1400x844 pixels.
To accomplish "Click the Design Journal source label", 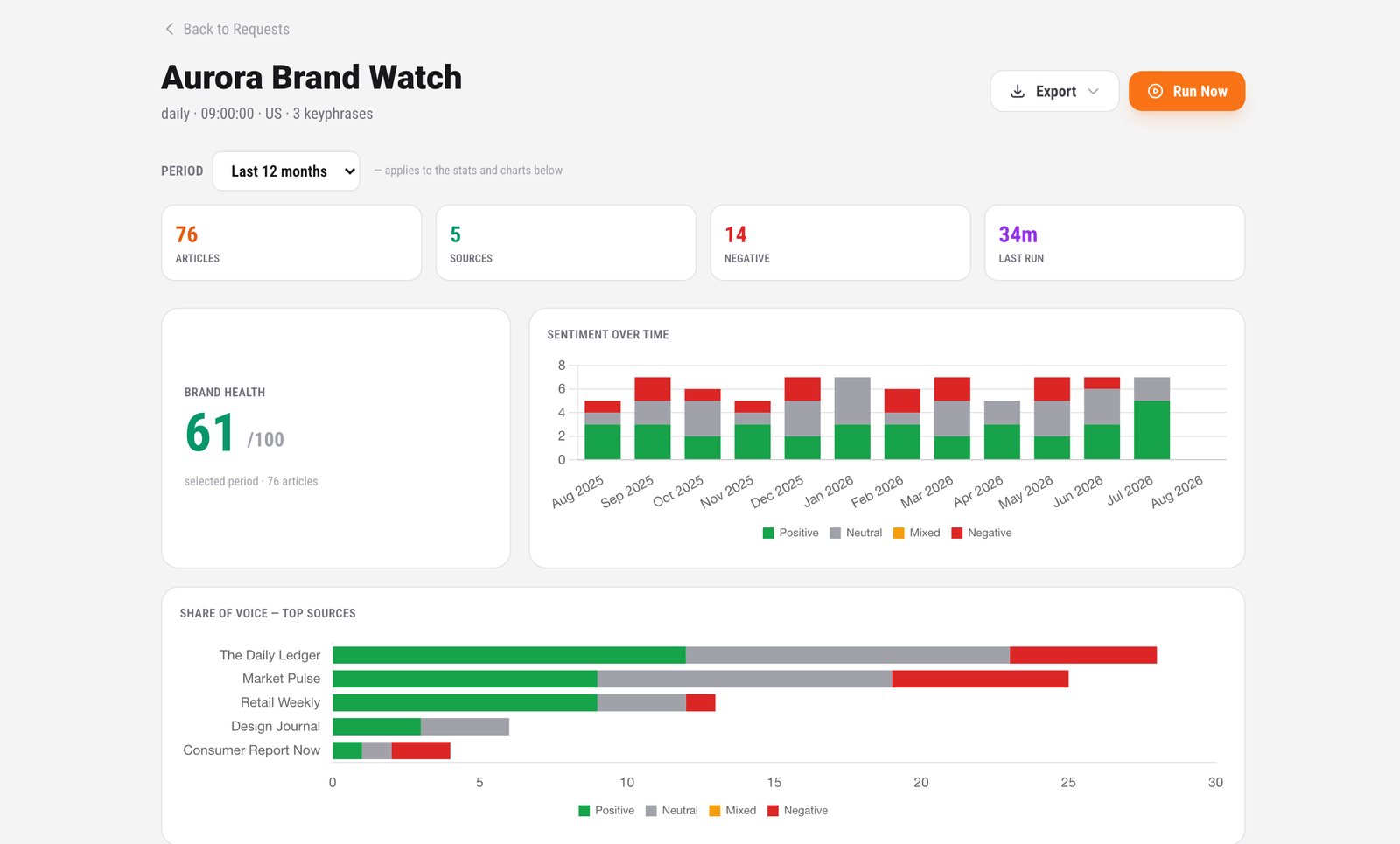I will point(276,727).
